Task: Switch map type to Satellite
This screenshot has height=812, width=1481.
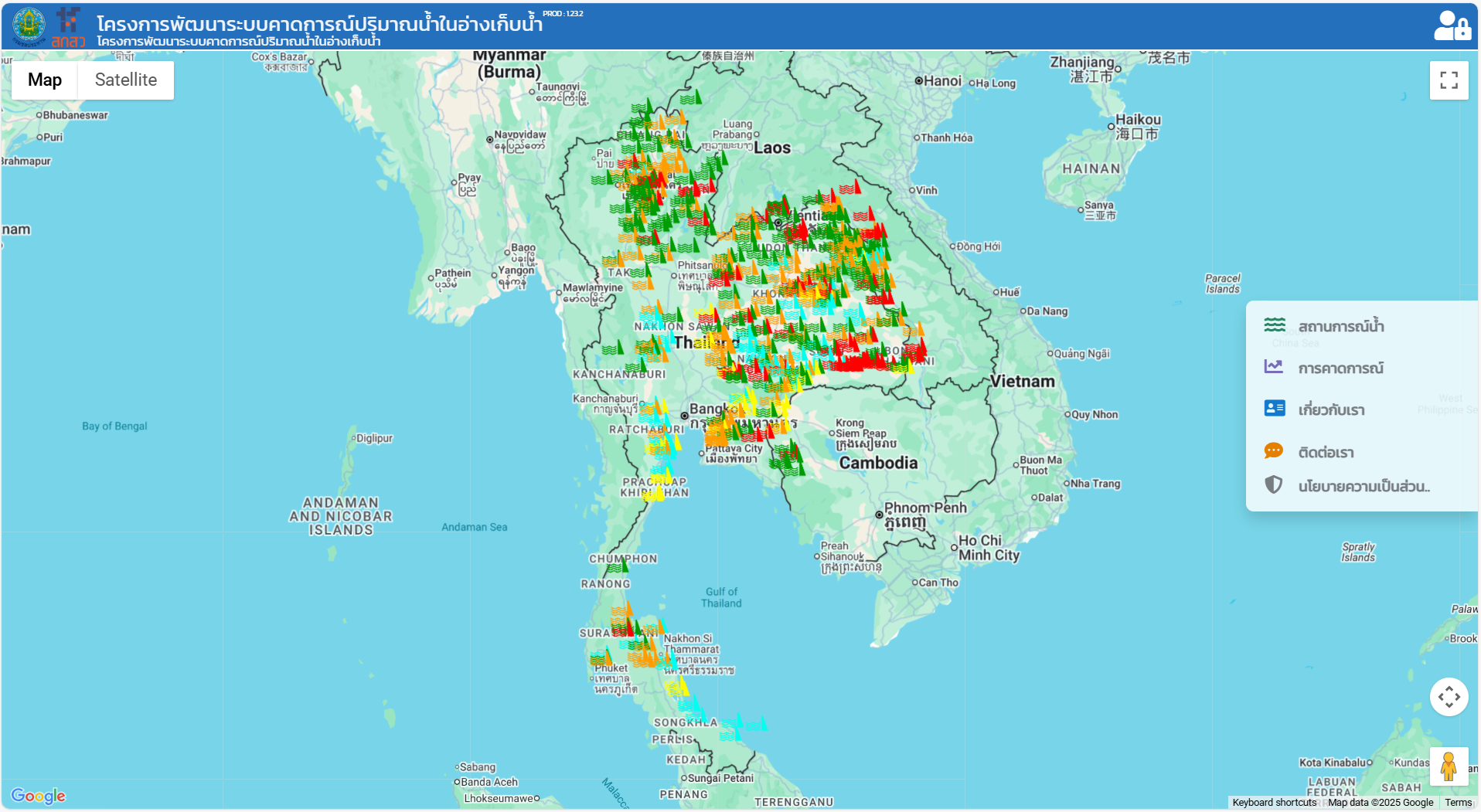Action: tap(125, 80)
